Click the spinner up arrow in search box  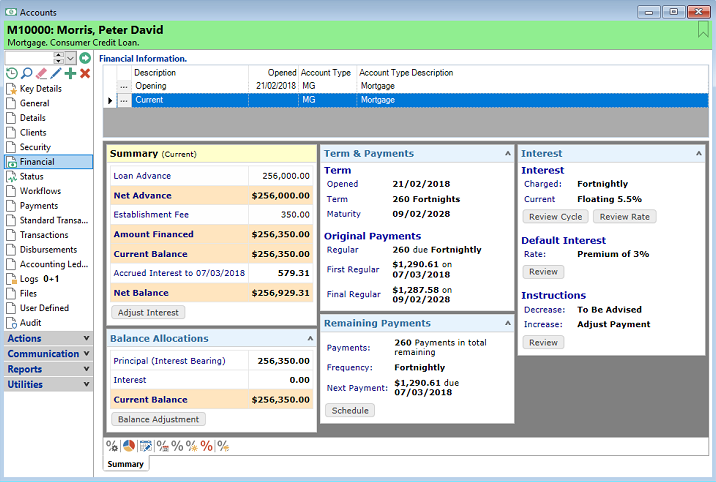coord(59,55)
